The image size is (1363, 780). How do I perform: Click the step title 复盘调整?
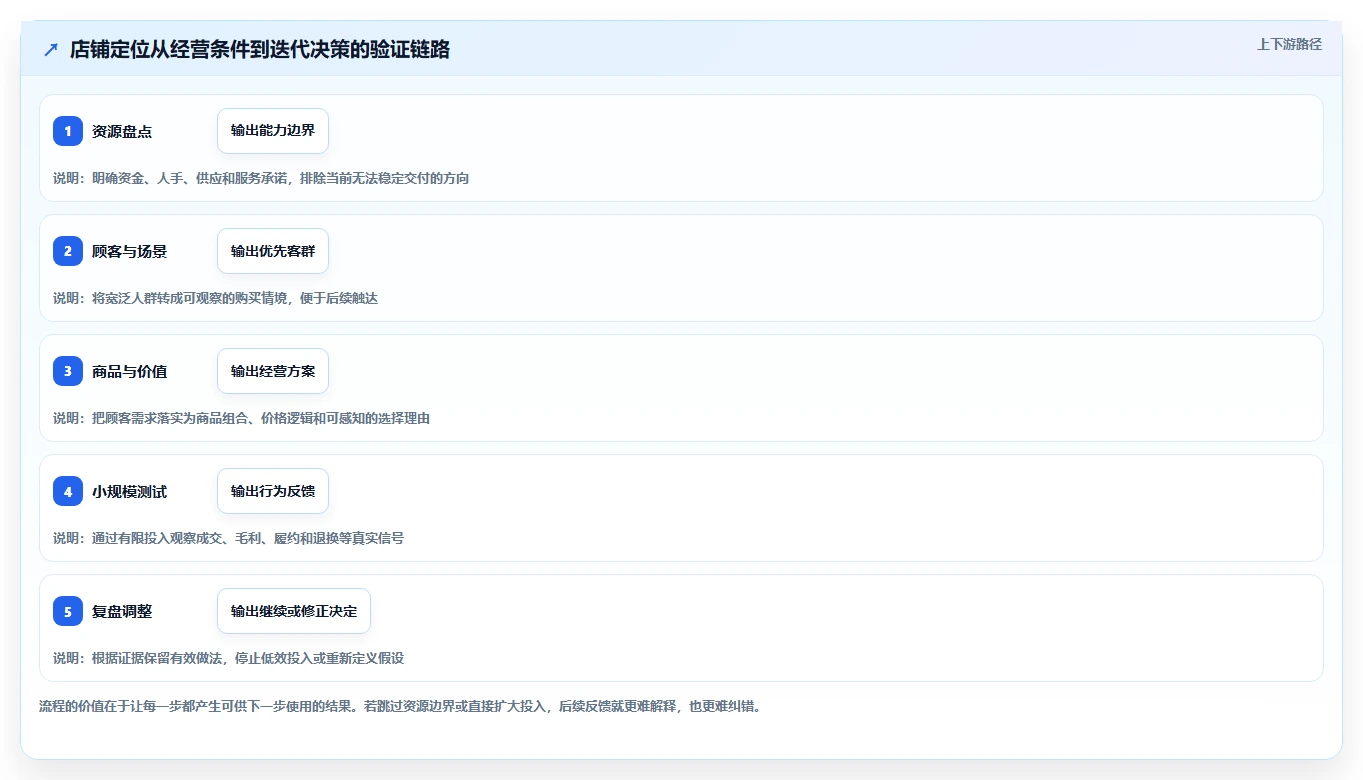point(122,611)
